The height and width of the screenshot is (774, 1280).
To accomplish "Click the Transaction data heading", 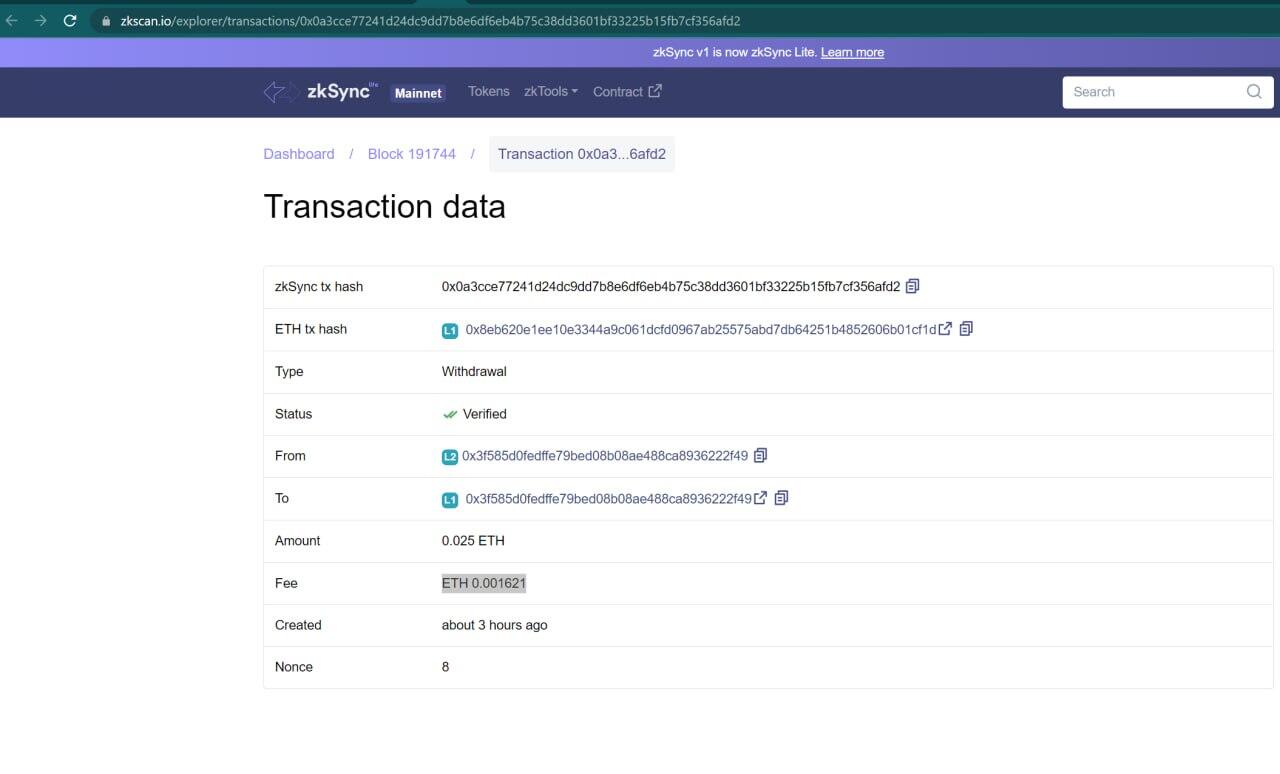I will coord(384,207).
